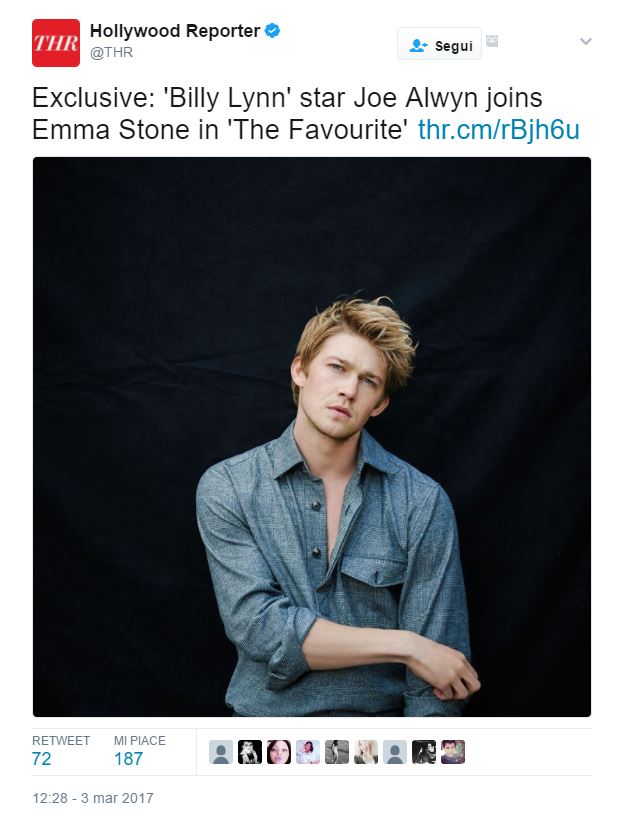Viewport: 623px width, 819px height.
Task: Click the blonde woman avatar
Action: click(x=366, y=752)
